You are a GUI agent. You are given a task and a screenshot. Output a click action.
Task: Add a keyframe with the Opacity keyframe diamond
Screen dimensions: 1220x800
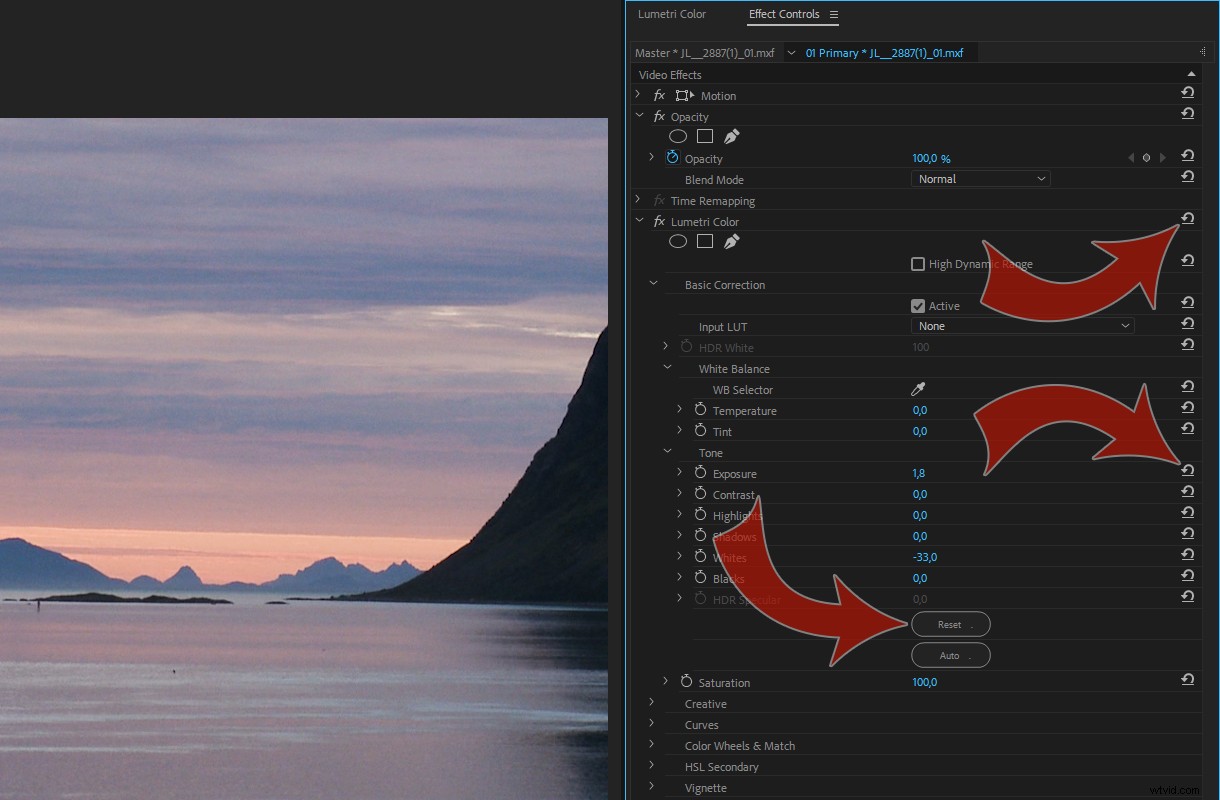tap(1147, 157)
